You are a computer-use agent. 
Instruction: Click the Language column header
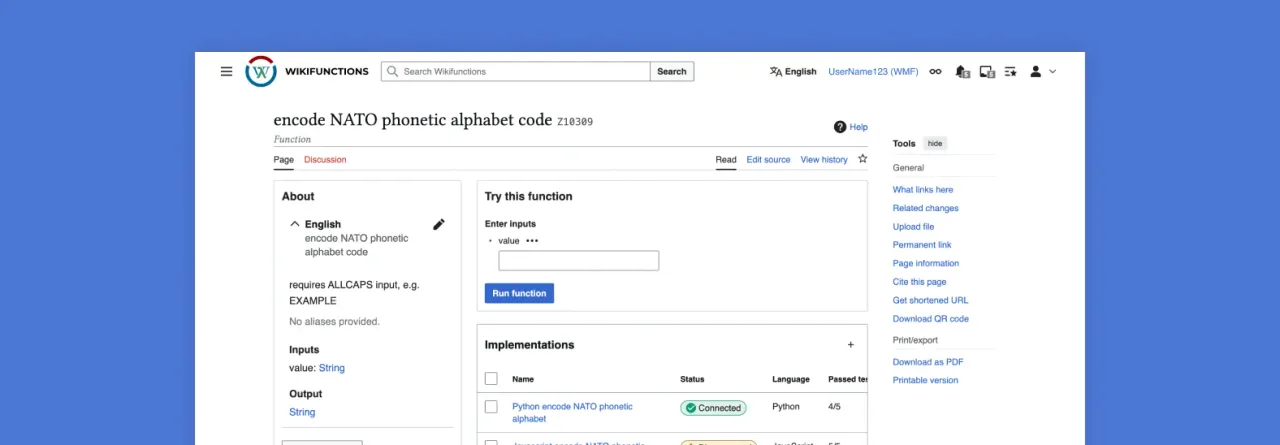(791, 379)
